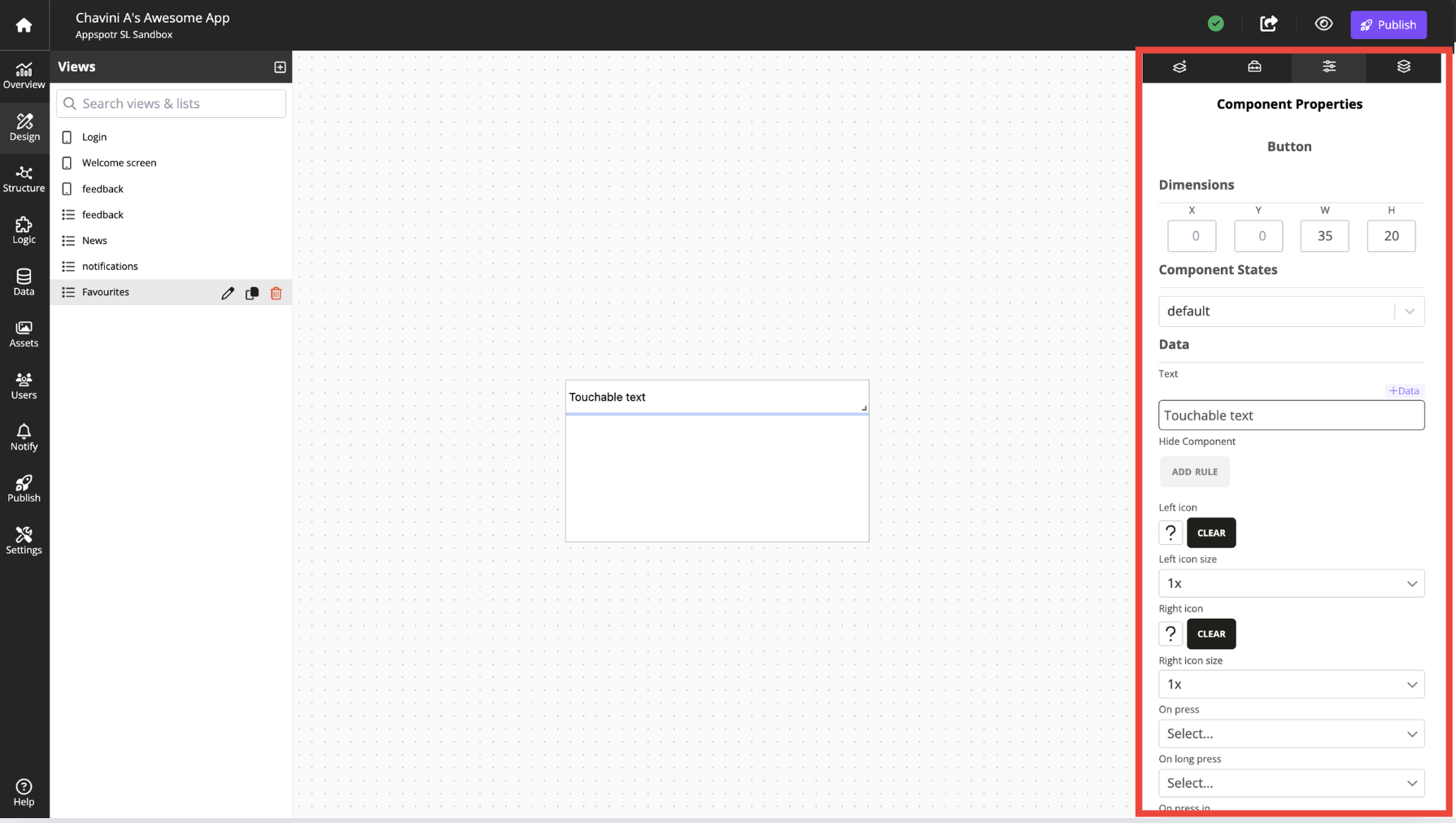Select the Login view
This screenshot has height=823, width=1456.
click(x=171, y=137)
